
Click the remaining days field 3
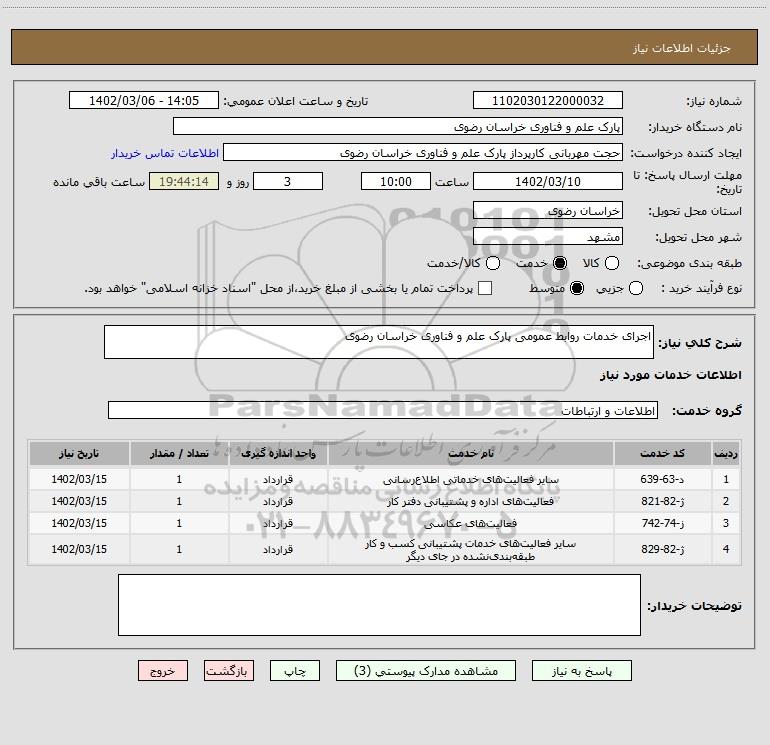288,181
